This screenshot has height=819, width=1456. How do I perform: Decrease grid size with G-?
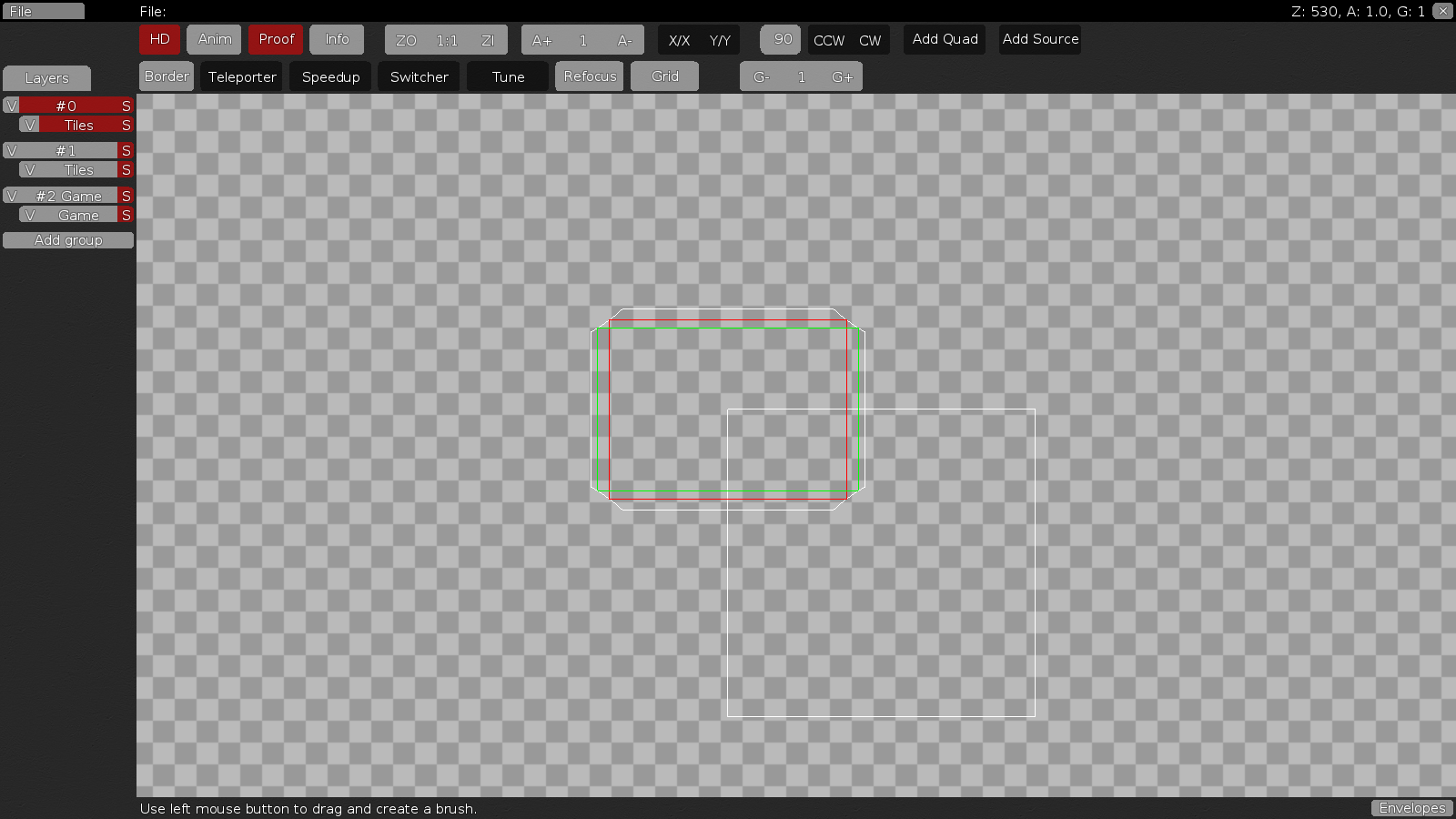(x=761, y=76)
